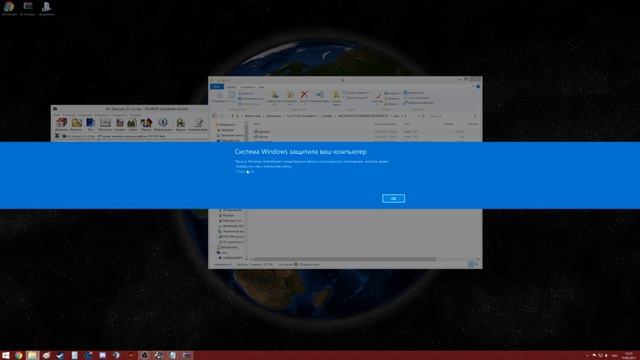Open the blue Файл tab in Explorer

pos(217,87)
